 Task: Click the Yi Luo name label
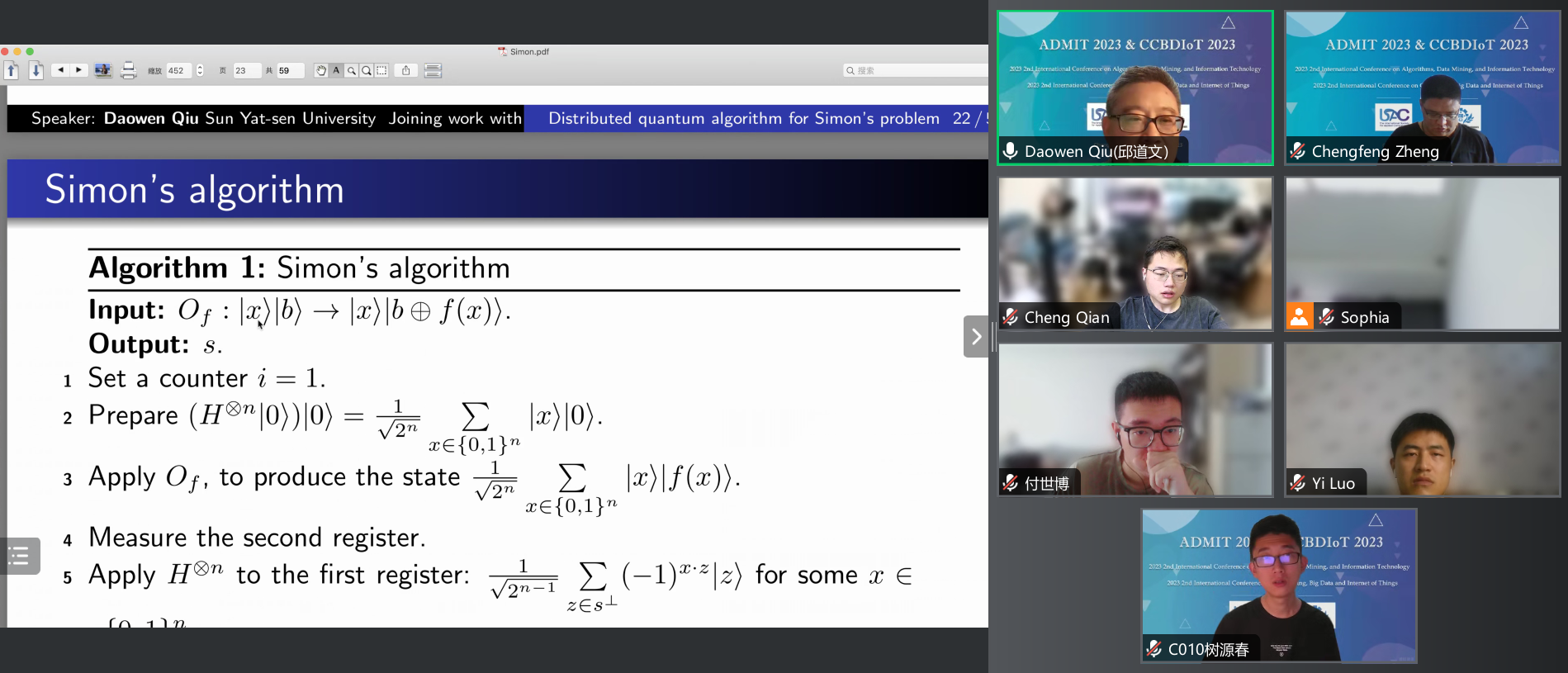click(x=1334, y=483)
